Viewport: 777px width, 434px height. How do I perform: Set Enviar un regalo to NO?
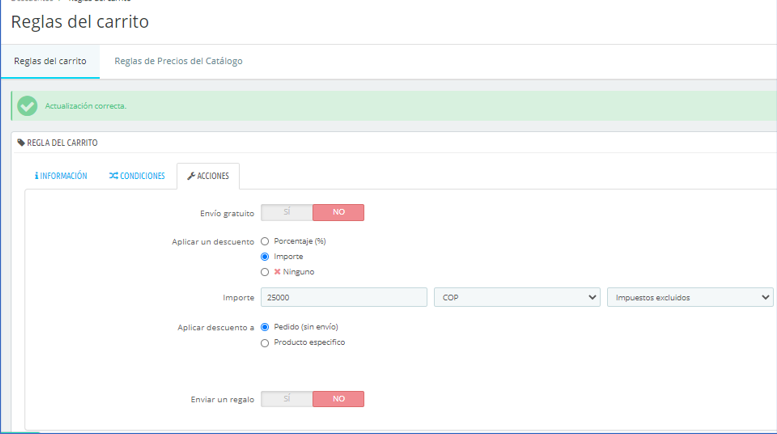(338, 399)
